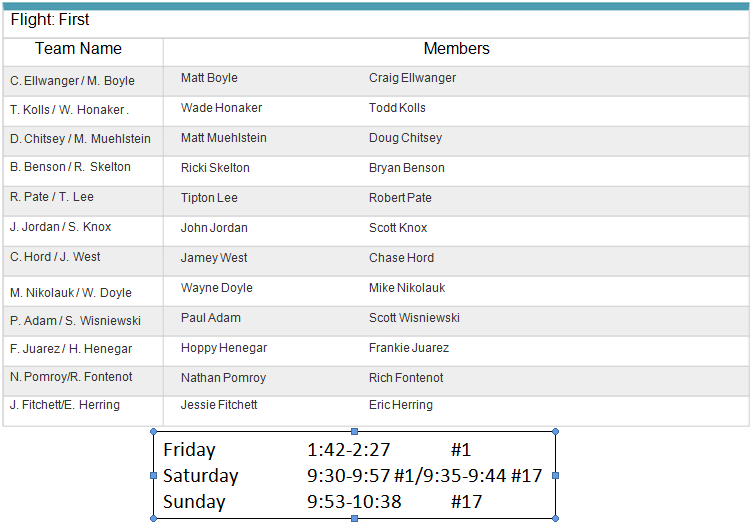The height and width of the screenshot is (522, 753).
Task: Select the "Team Name" column header
Action: pos(78,49)
